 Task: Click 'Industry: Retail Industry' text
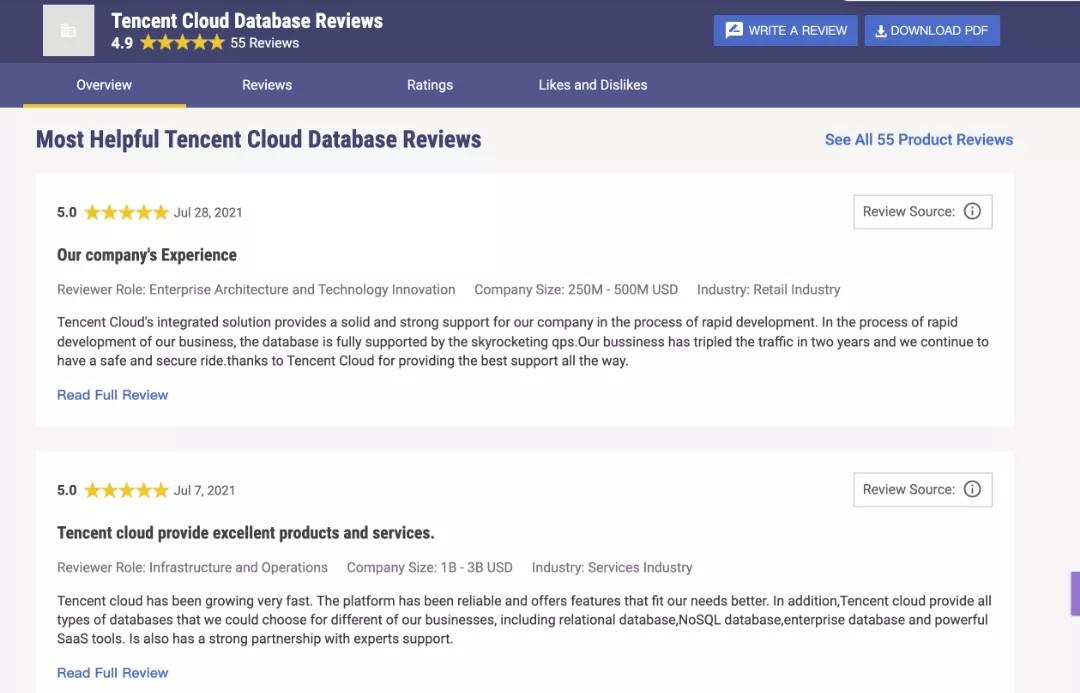tap(769, 289)
